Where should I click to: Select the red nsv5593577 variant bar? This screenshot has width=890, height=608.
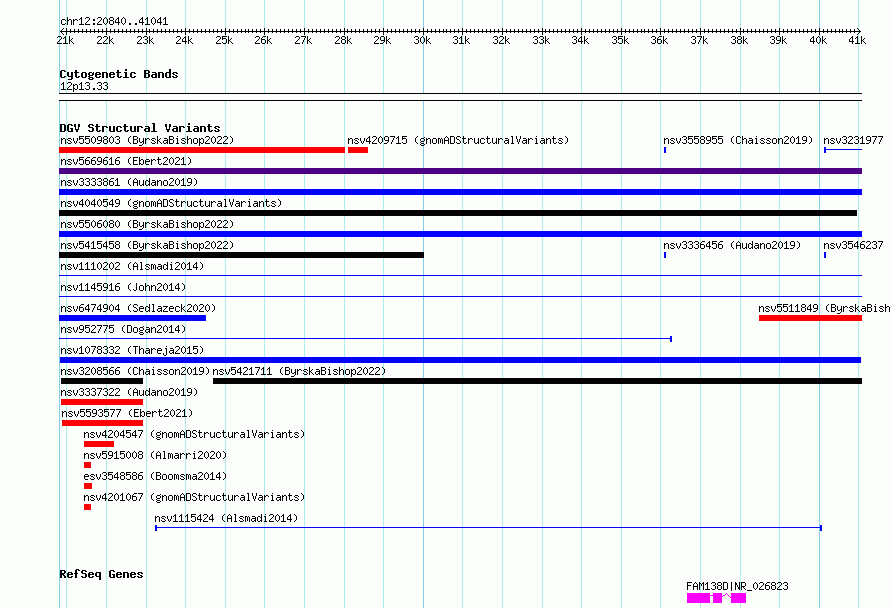tap(102, 423)
